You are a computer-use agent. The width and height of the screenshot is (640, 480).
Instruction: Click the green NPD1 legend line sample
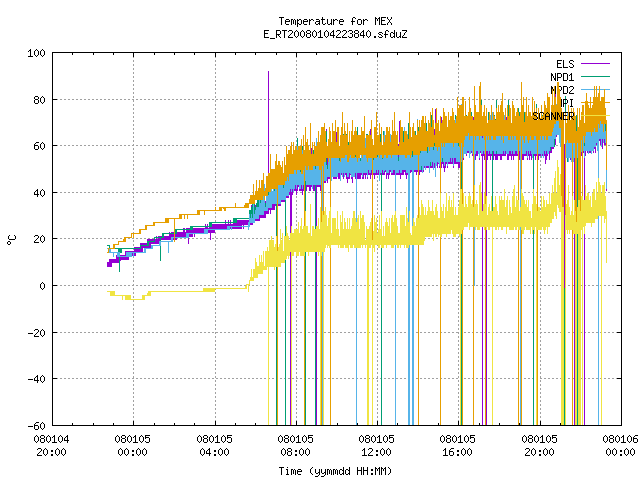click(x=595, y=76)
